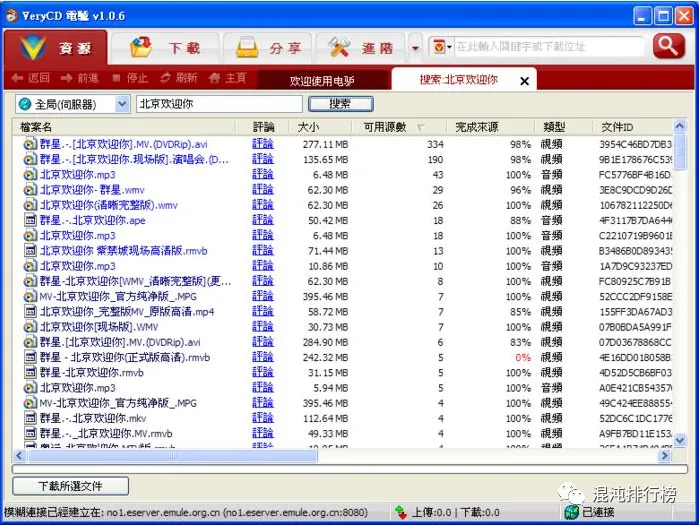699x526 pixels.
Task: Click the 搜索 button
Action: click(x=341, y=104)
